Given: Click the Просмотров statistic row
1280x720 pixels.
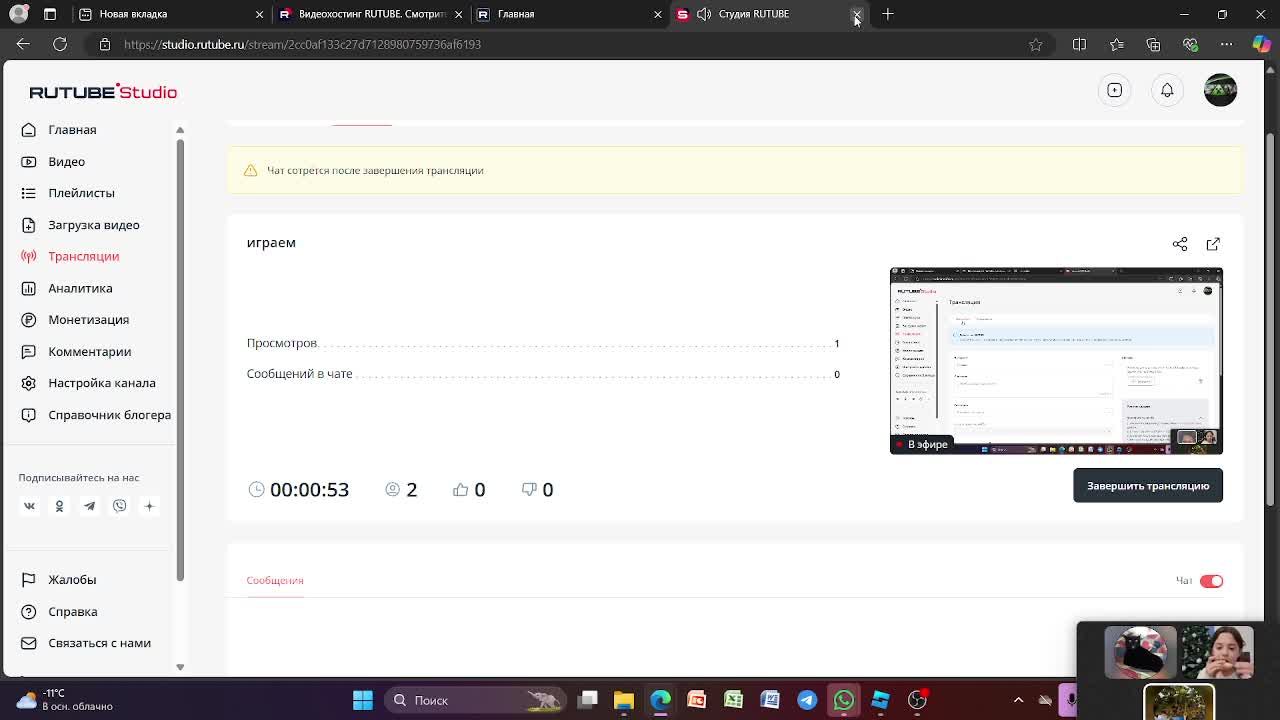Looking at the screenshot, I should click(543, 343).
